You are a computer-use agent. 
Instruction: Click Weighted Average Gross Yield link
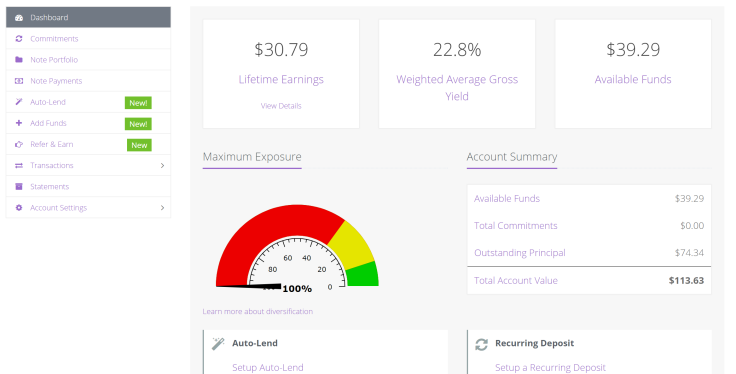pos(457,88)
